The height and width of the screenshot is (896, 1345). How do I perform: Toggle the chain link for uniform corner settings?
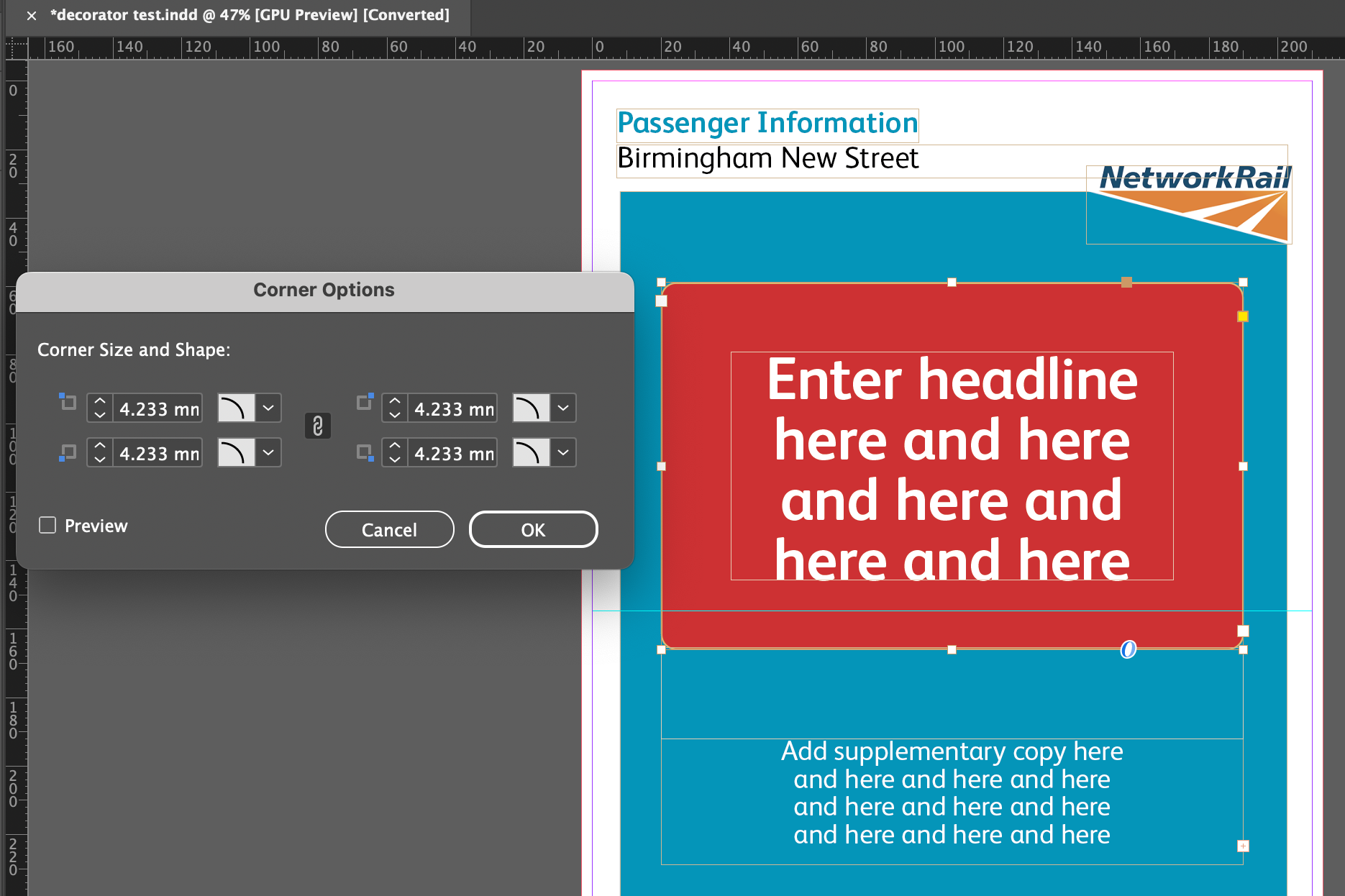pos(317,426)
